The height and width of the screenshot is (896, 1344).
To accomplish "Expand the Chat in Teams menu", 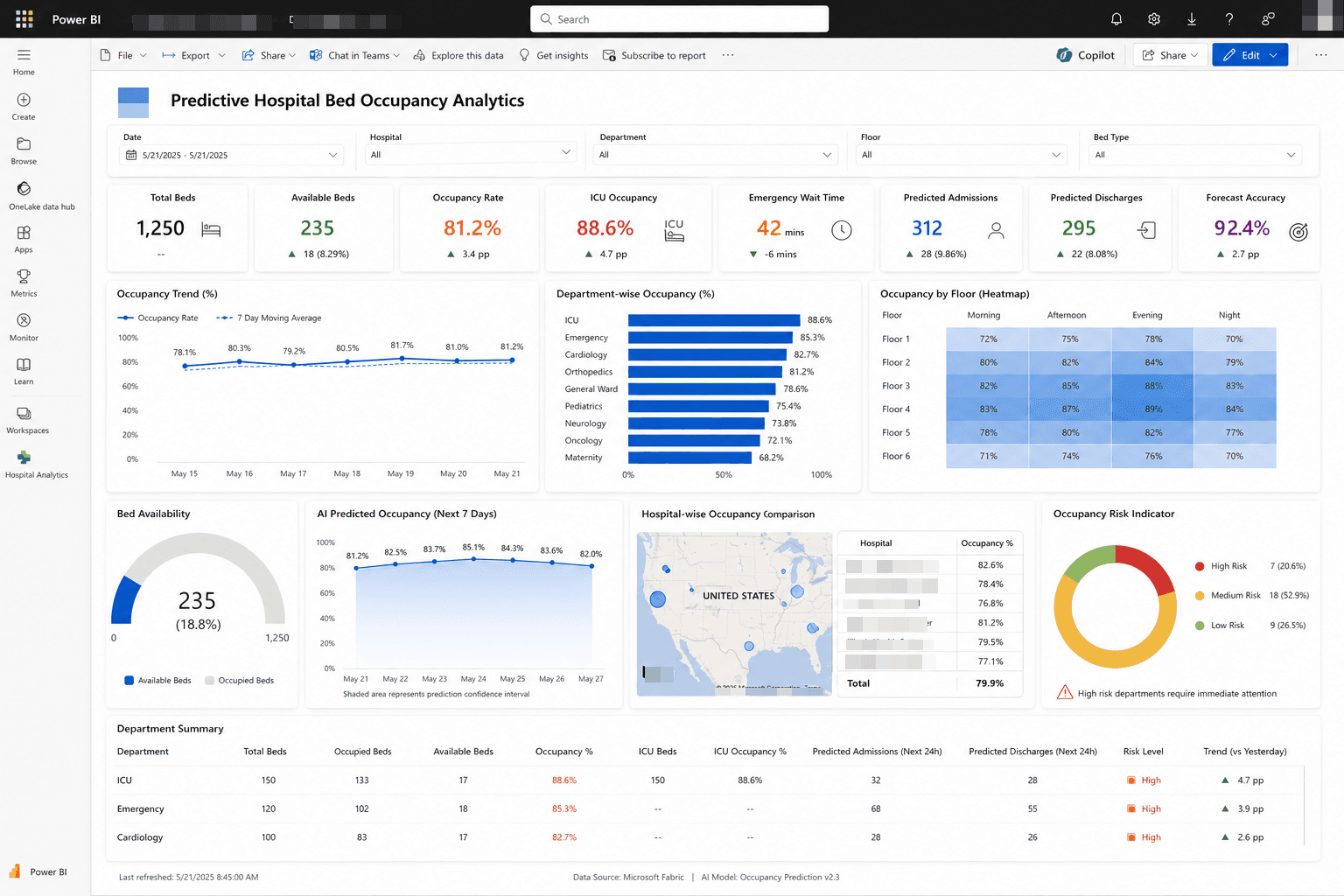I will (x=354, y=55).
